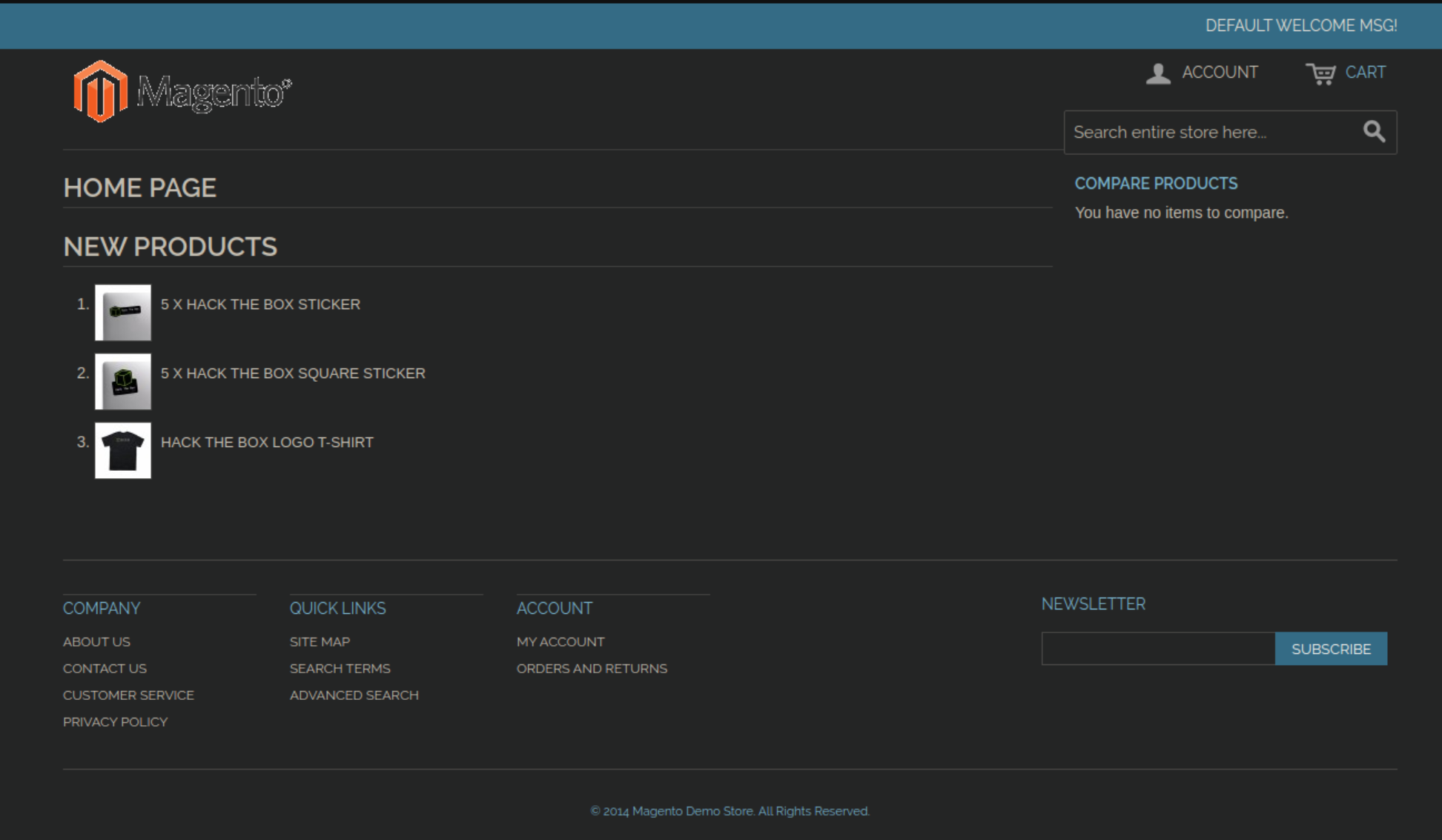
Task: Visit the Site Map link
Action: (x=320, y=642)
